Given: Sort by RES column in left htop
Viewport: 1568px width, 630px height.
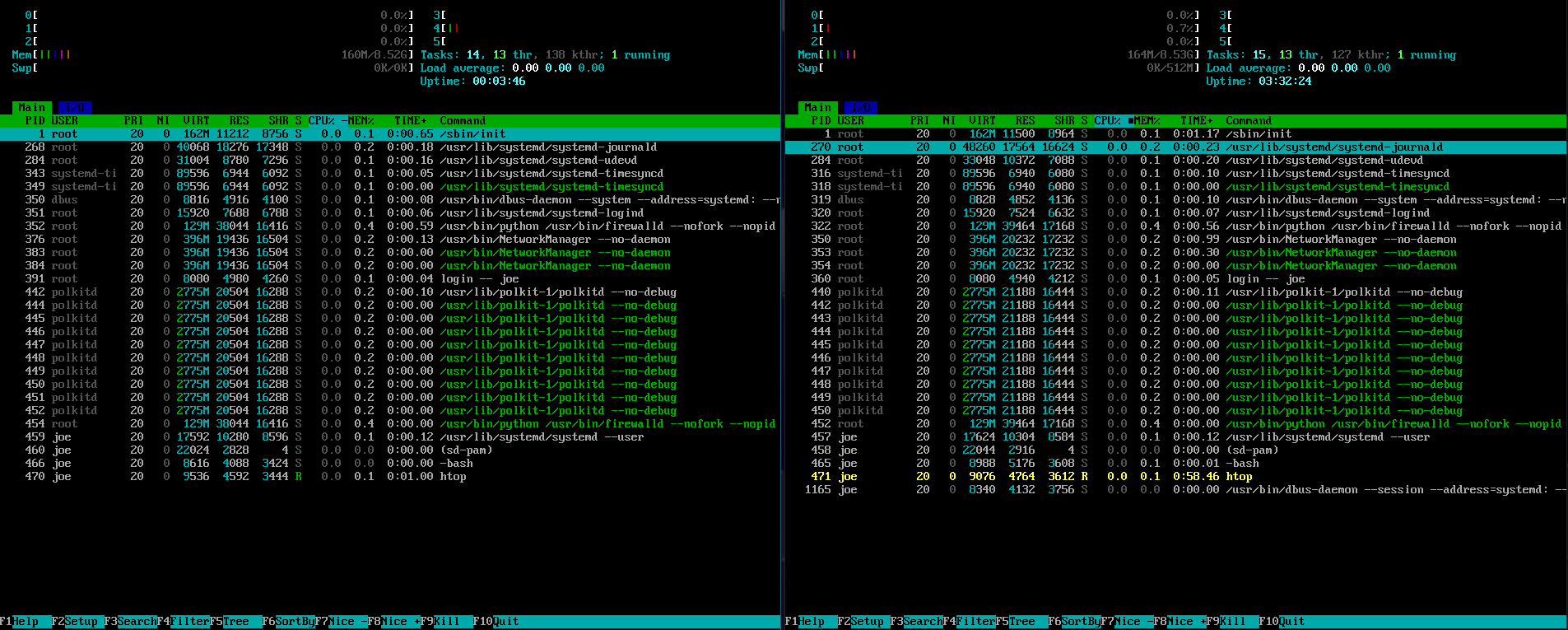Looking at the screenshot, I should coord(240,121).
